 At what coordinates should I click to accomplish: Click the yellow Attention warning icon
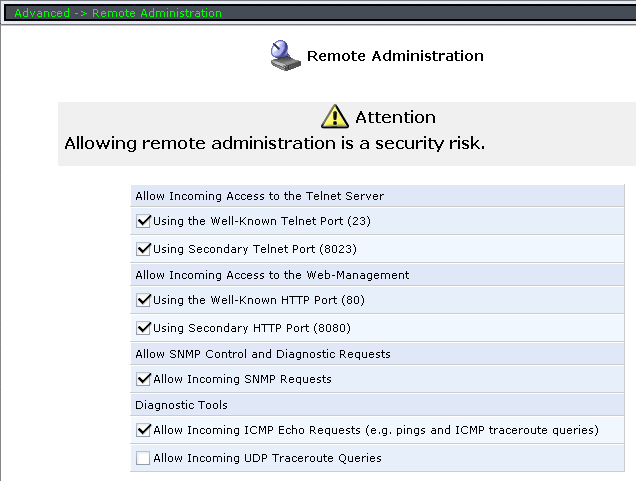(336, 116)
